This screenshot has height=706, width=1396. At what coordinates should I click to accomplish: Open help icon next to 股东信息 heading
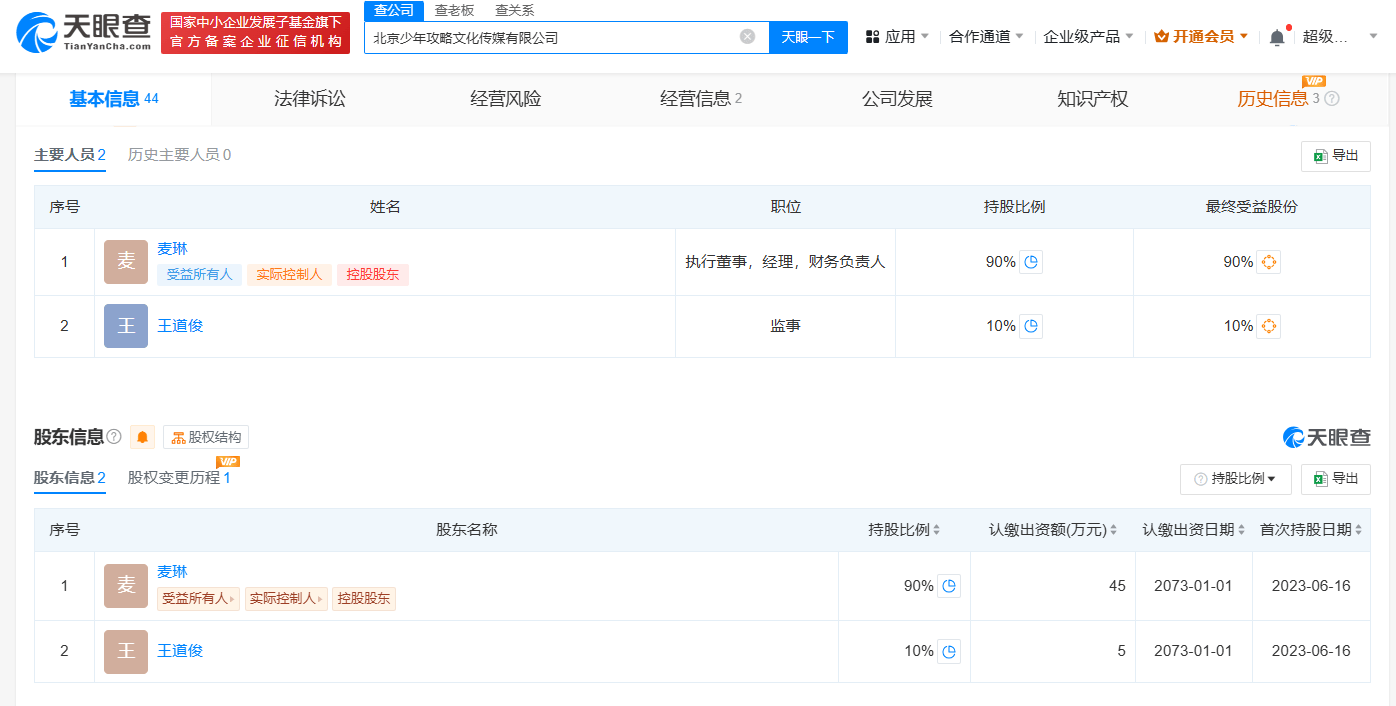pos(114,437)
